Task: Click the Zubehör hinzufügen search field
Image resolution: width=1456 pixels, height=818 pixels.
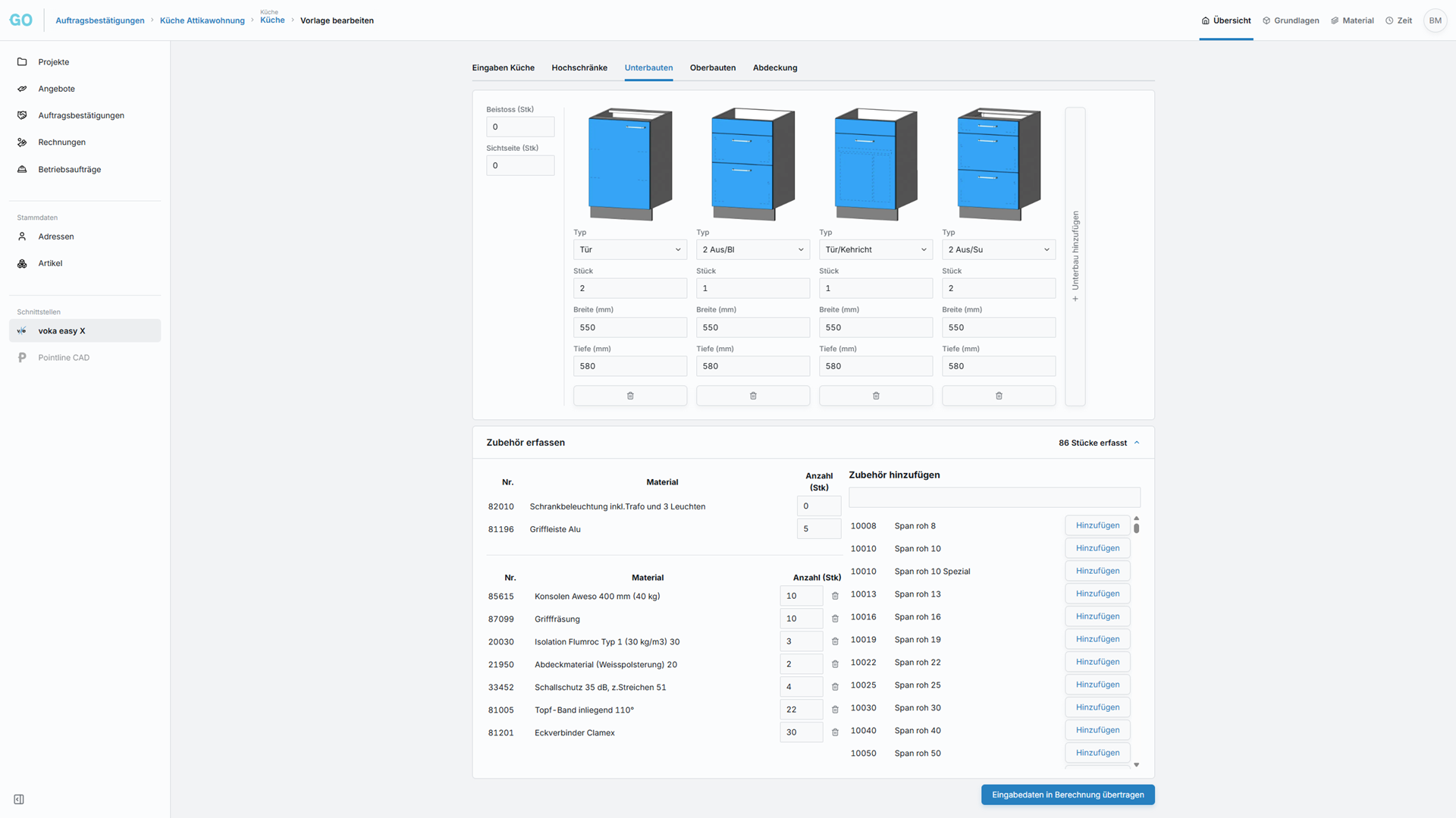Action: point(993,497)
